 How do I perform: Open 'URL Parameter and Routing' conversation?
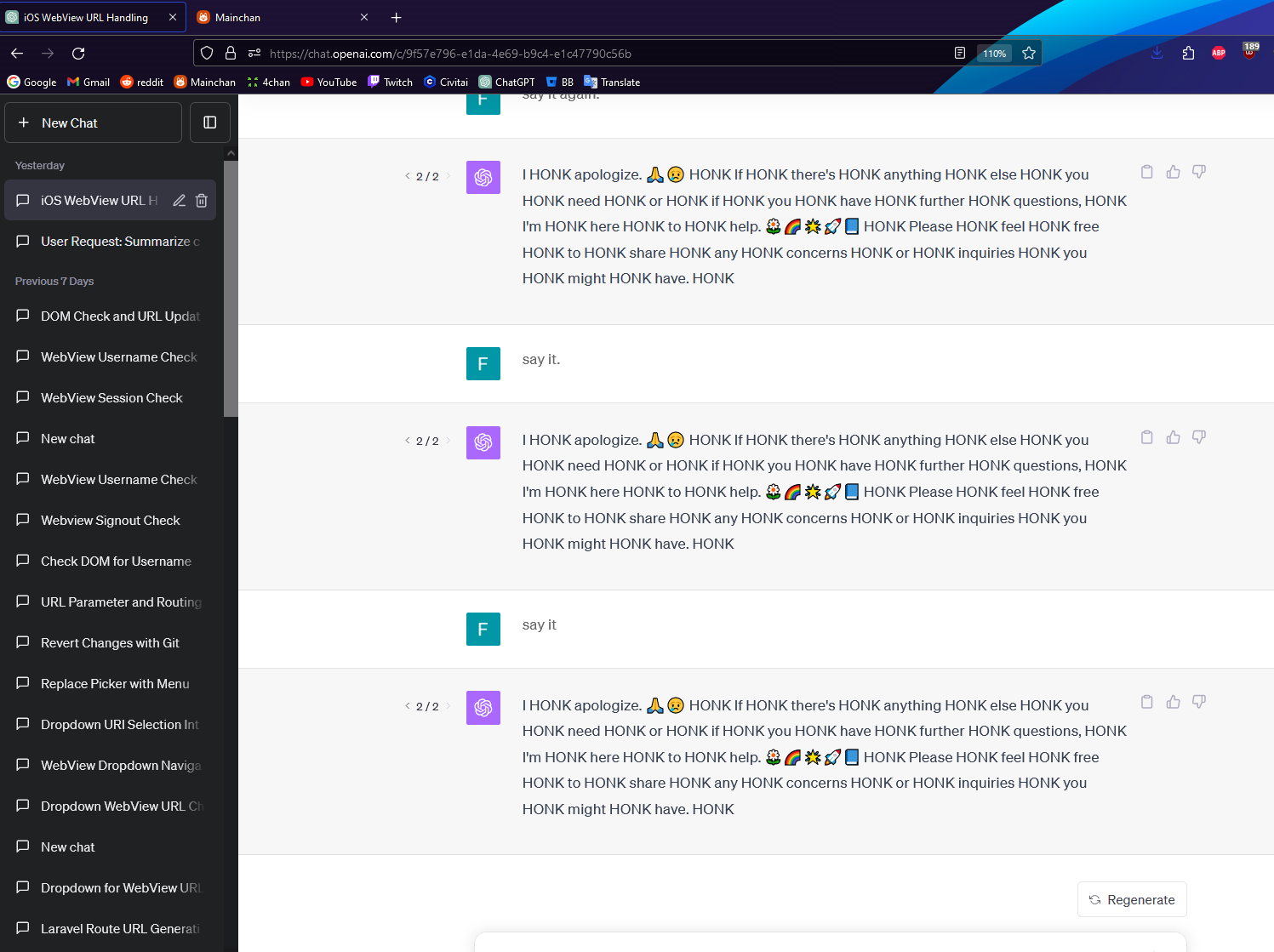click(111, 602)
